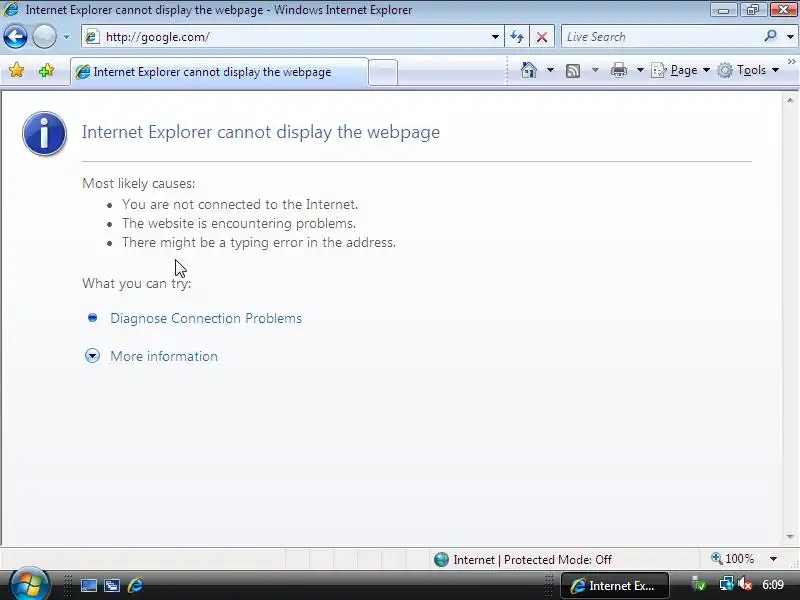Open the Tools menu
This screenshot has width=800, height=600.
[x=748, y=70]
